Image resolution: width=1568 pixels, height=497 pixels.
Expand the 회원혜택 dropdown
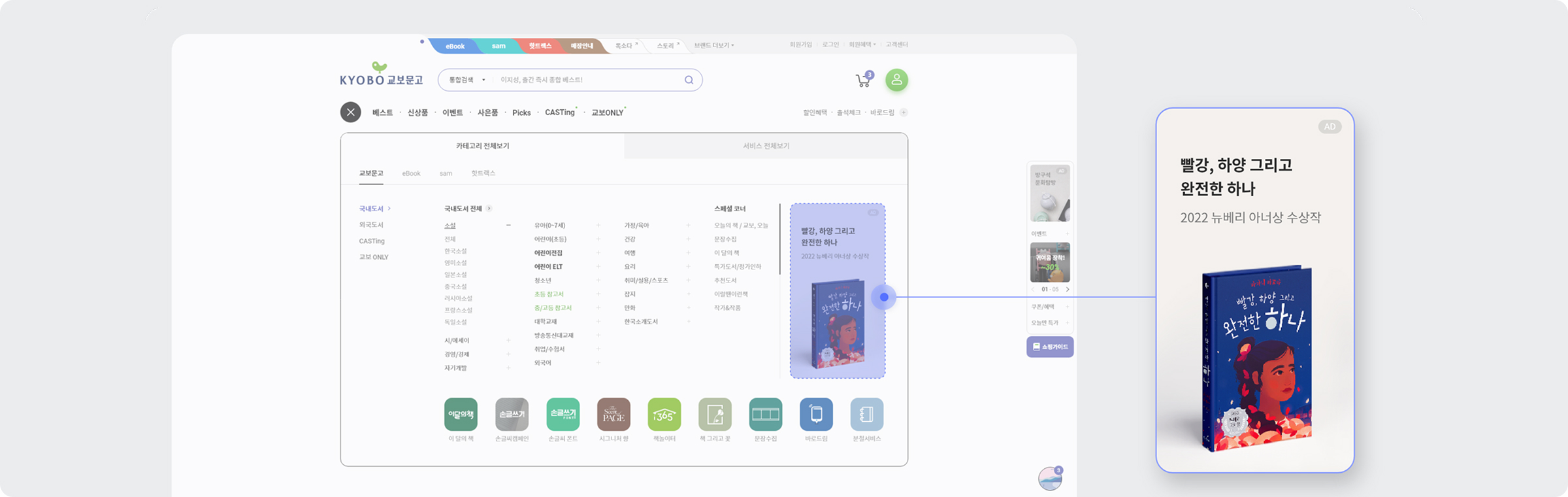point(862,44)
